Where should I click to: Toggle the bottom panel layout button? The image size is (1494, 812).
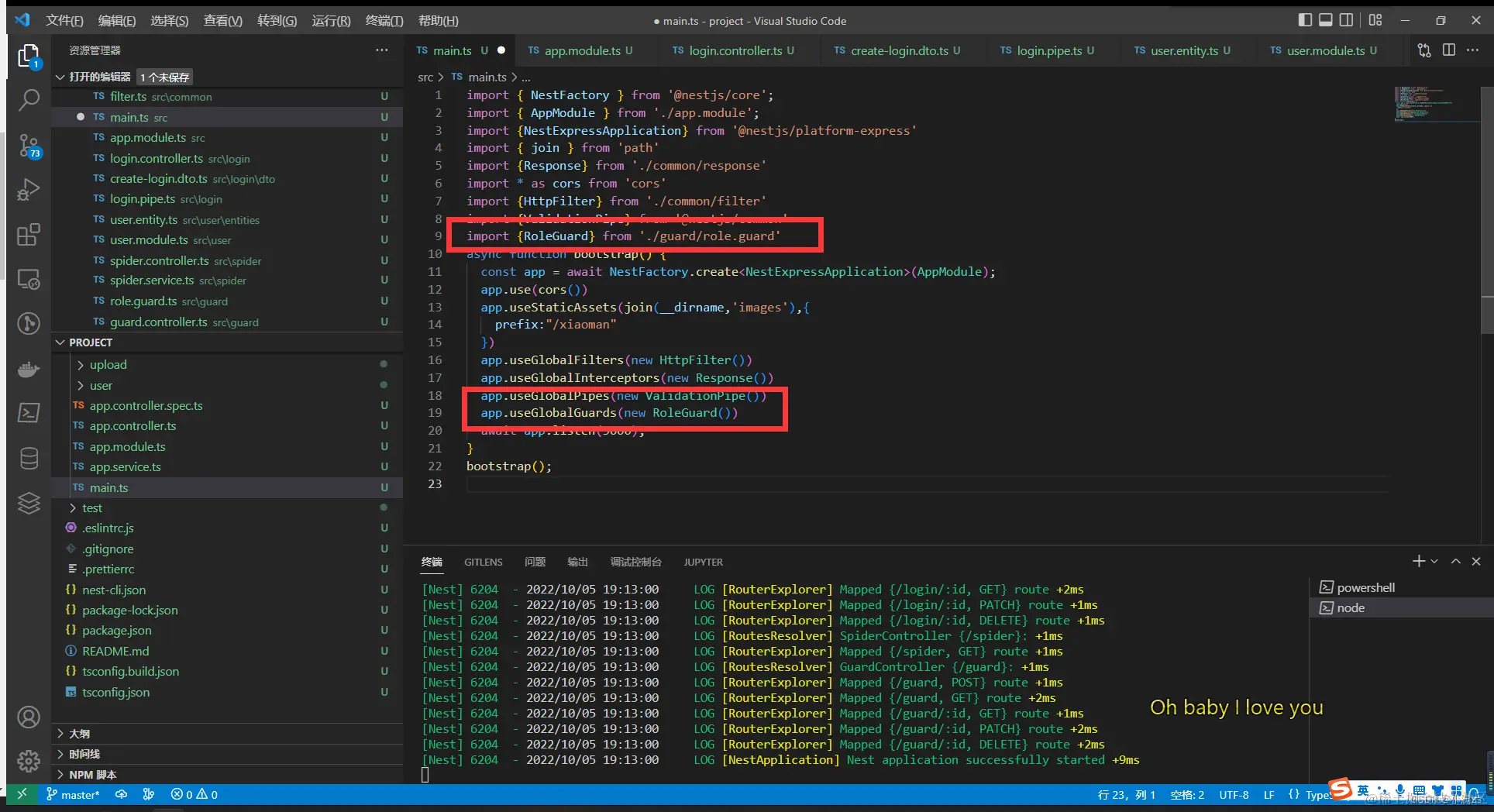click(x=1326, y=20)
